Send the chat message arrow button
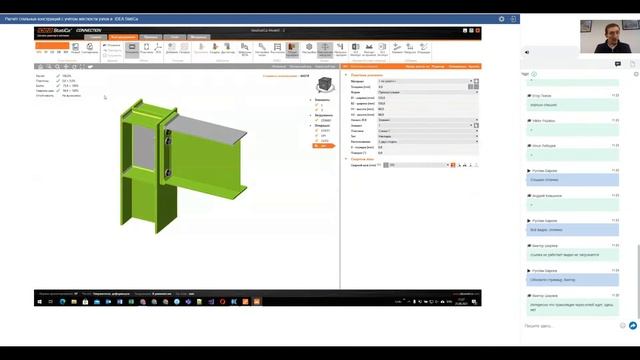This screenshot has width=640, height=360. 633,326
